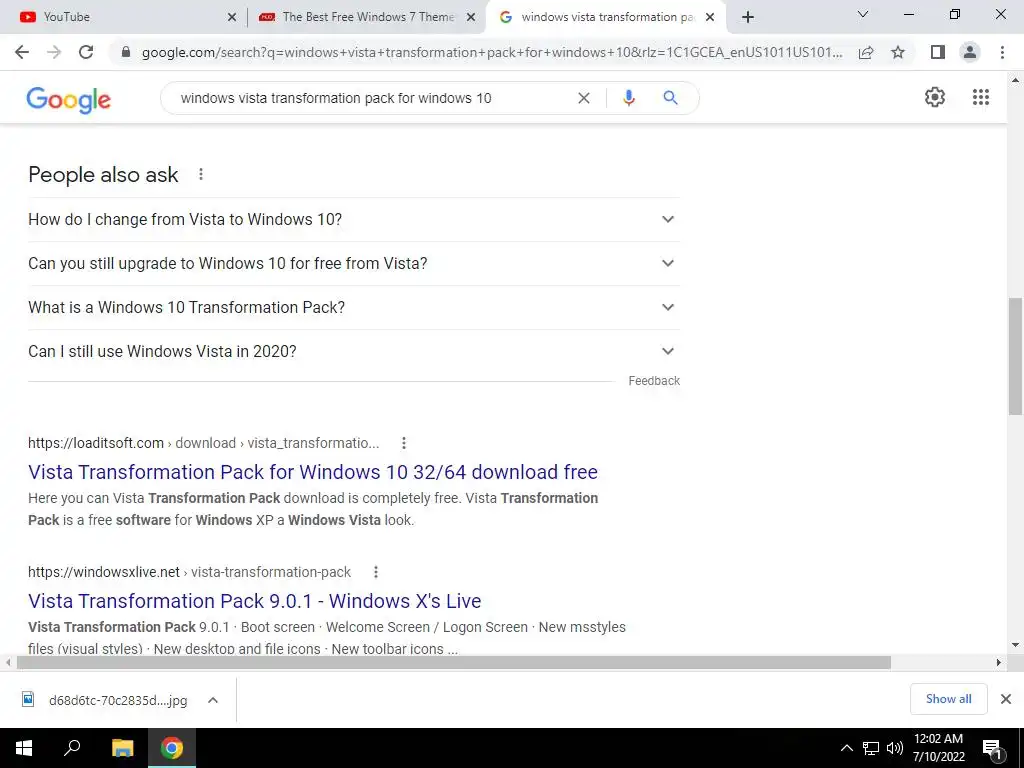Click the address bar URL
1024x768 pixels.
tap(492, 52)
